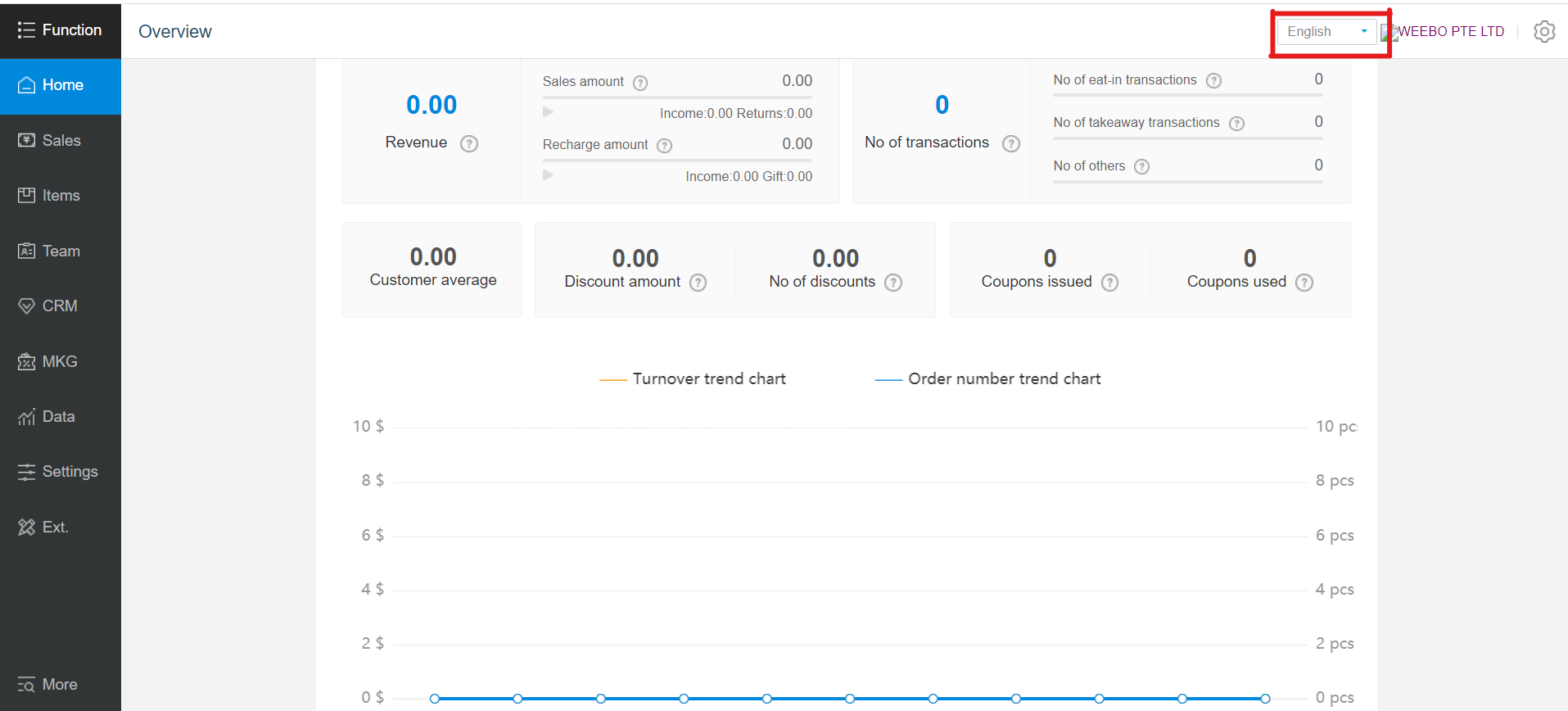Click help icon beside Sales amount
This screenshot has width=1568, height=711.
(x=640, y=83)
